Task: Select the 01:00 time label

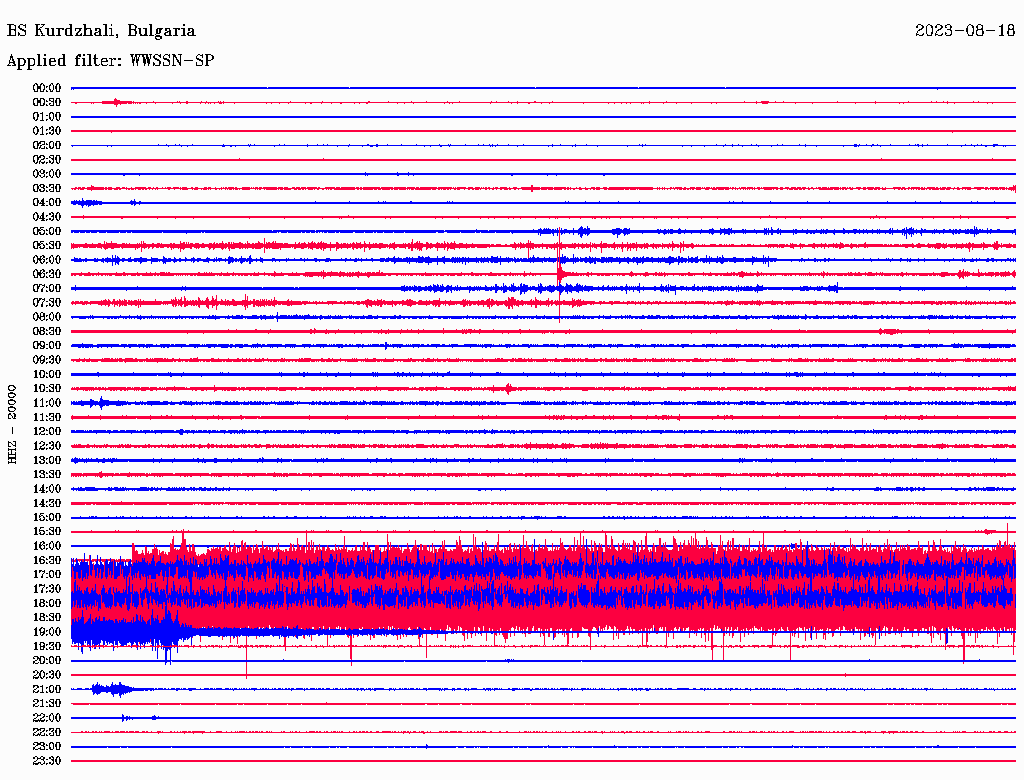Action: point(47,117)
